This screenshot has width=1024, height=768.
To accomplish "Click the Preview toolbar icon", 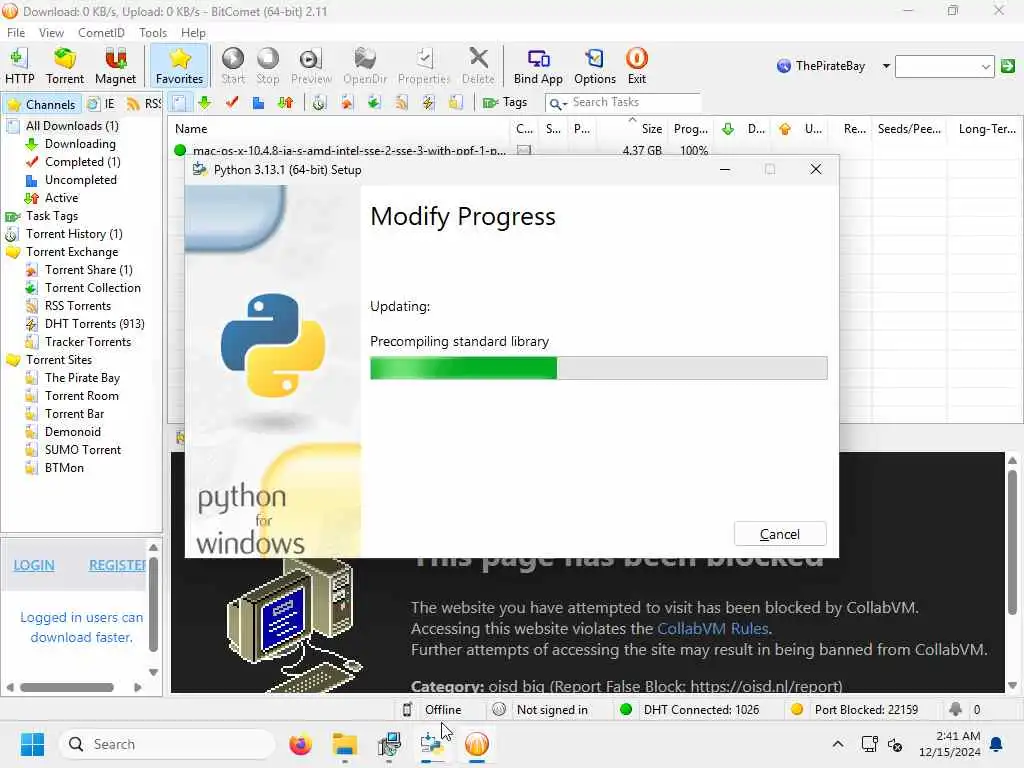I will coord(311,66).
